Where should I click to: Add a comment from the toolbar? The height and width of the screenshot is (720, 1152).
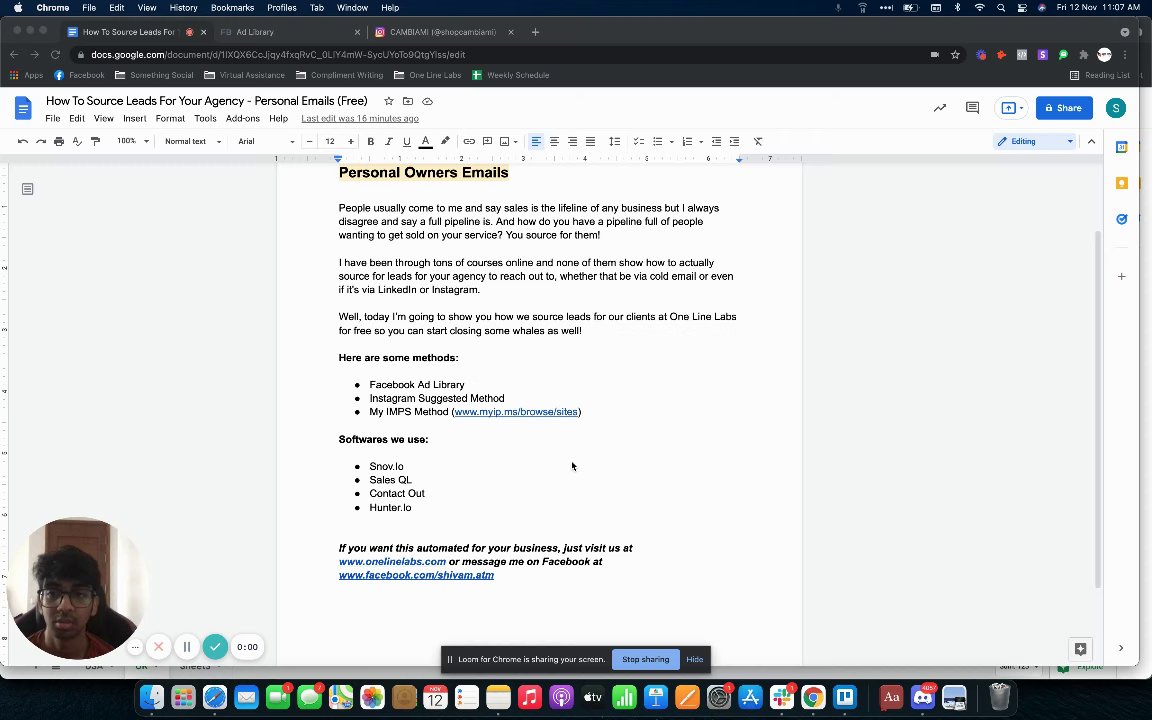(487, 141)
